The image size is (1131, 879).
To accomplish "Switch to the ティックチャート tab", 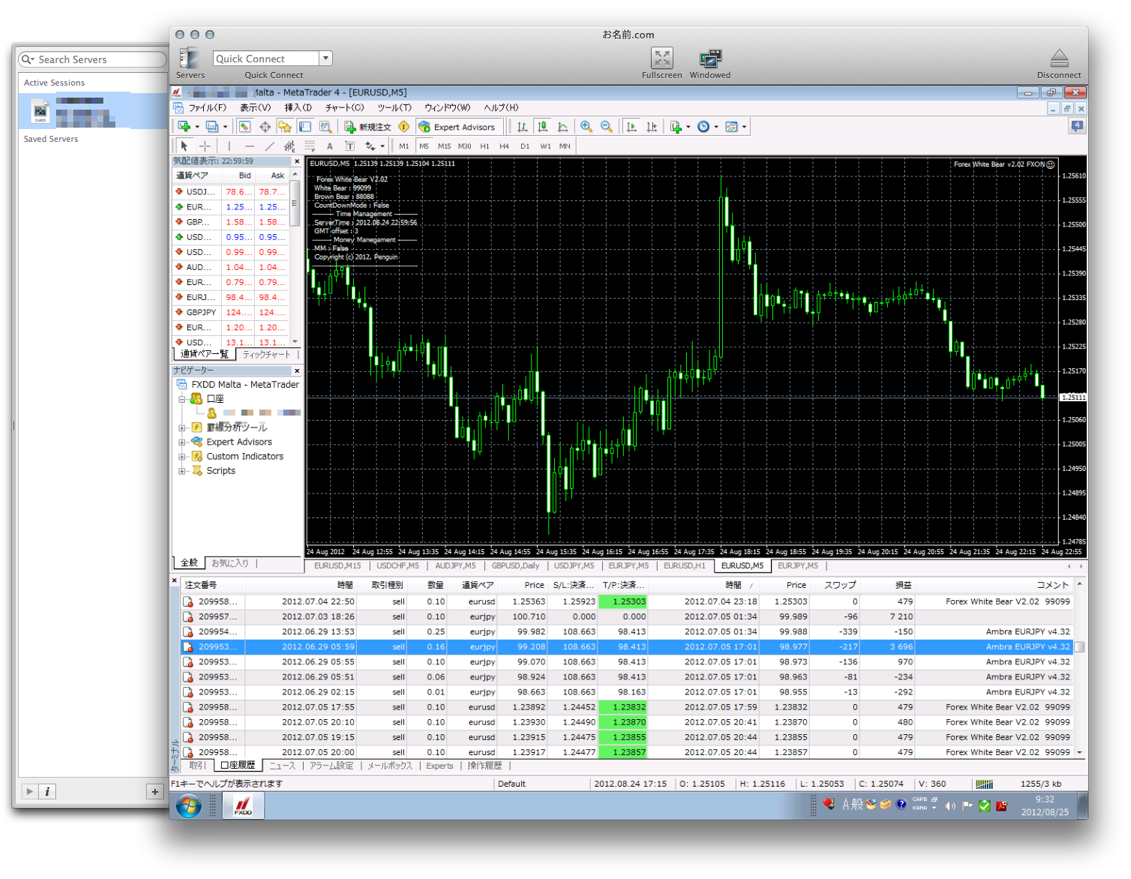I will click(266, 355).
